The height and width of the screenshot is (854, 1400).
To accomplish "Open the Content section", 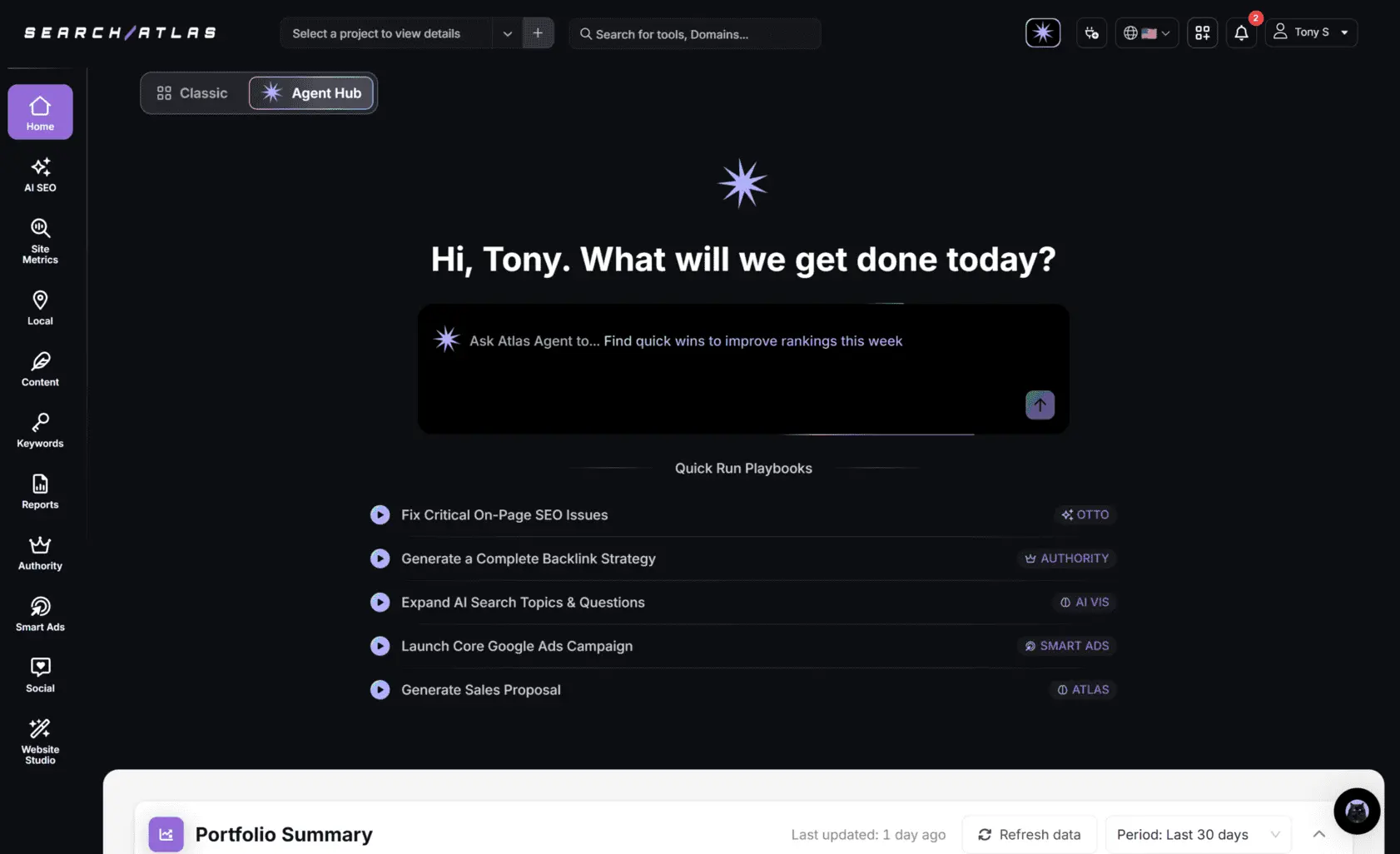I will tap(40, 370).
